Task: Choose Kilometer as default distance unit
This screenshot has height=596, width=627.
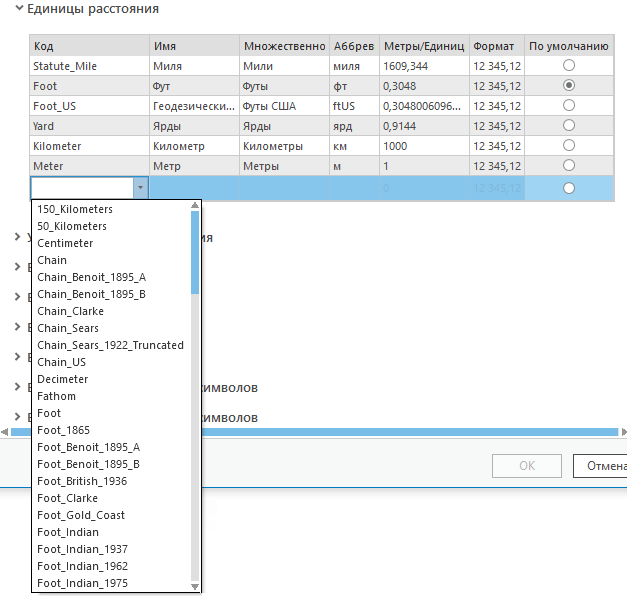Action: 569,145
